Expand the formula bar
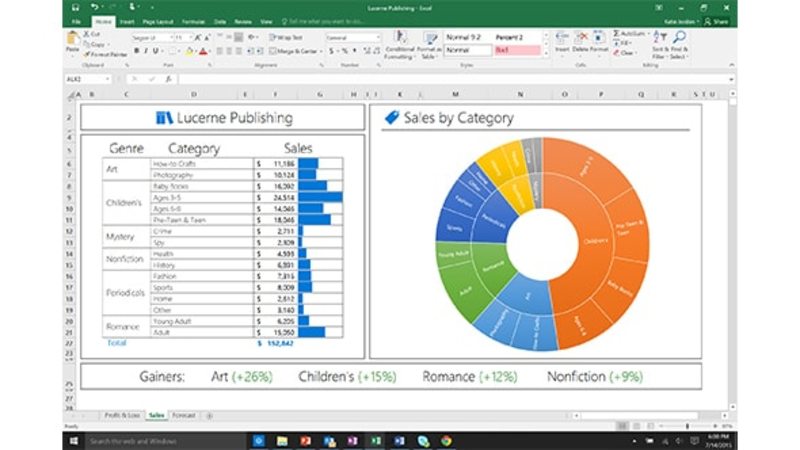 (x=731, y=79)
